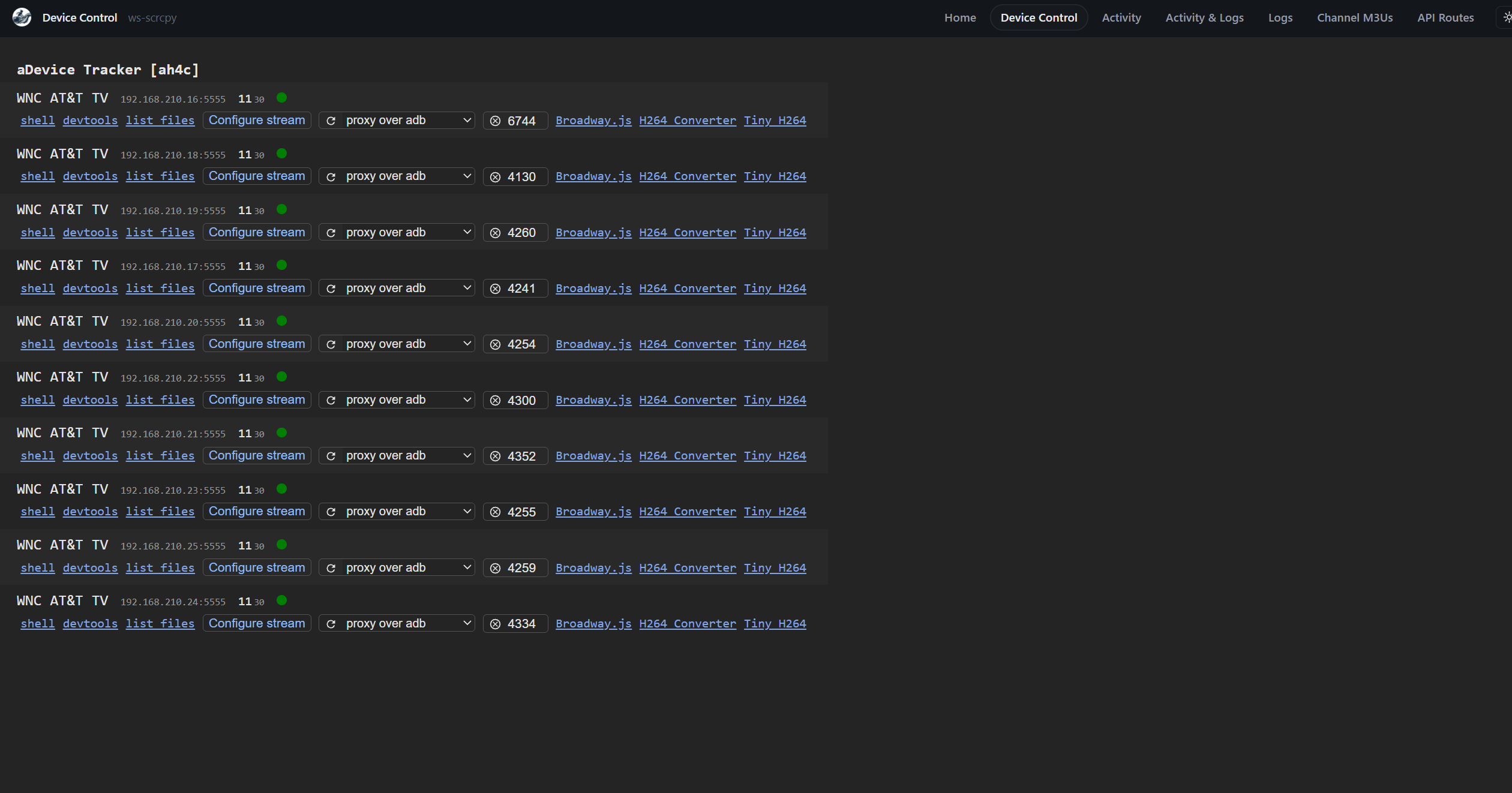The width and height of the screenshot is (1512, 793).
Task: Open H264 Converter link for device 192.168.210.22
Action: point(688,400)
